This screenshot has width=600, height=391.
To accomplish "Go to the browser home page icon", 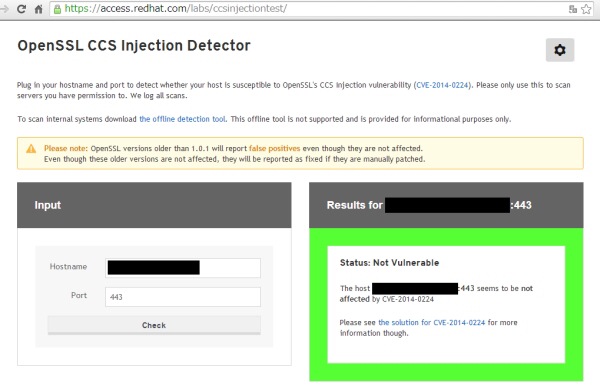I will click(x=39, y=9).
